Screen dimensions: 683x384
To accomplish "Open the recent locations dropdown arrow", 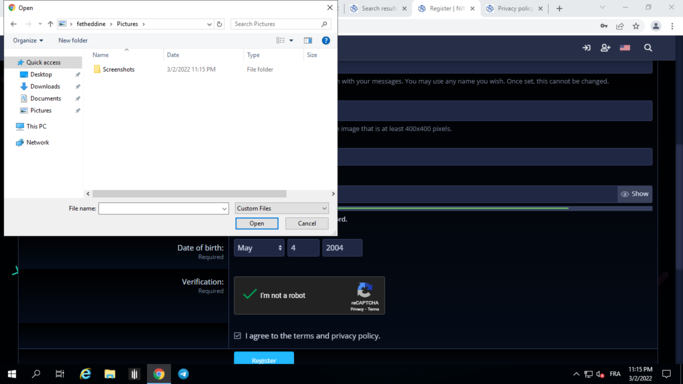I will (40, 24).
